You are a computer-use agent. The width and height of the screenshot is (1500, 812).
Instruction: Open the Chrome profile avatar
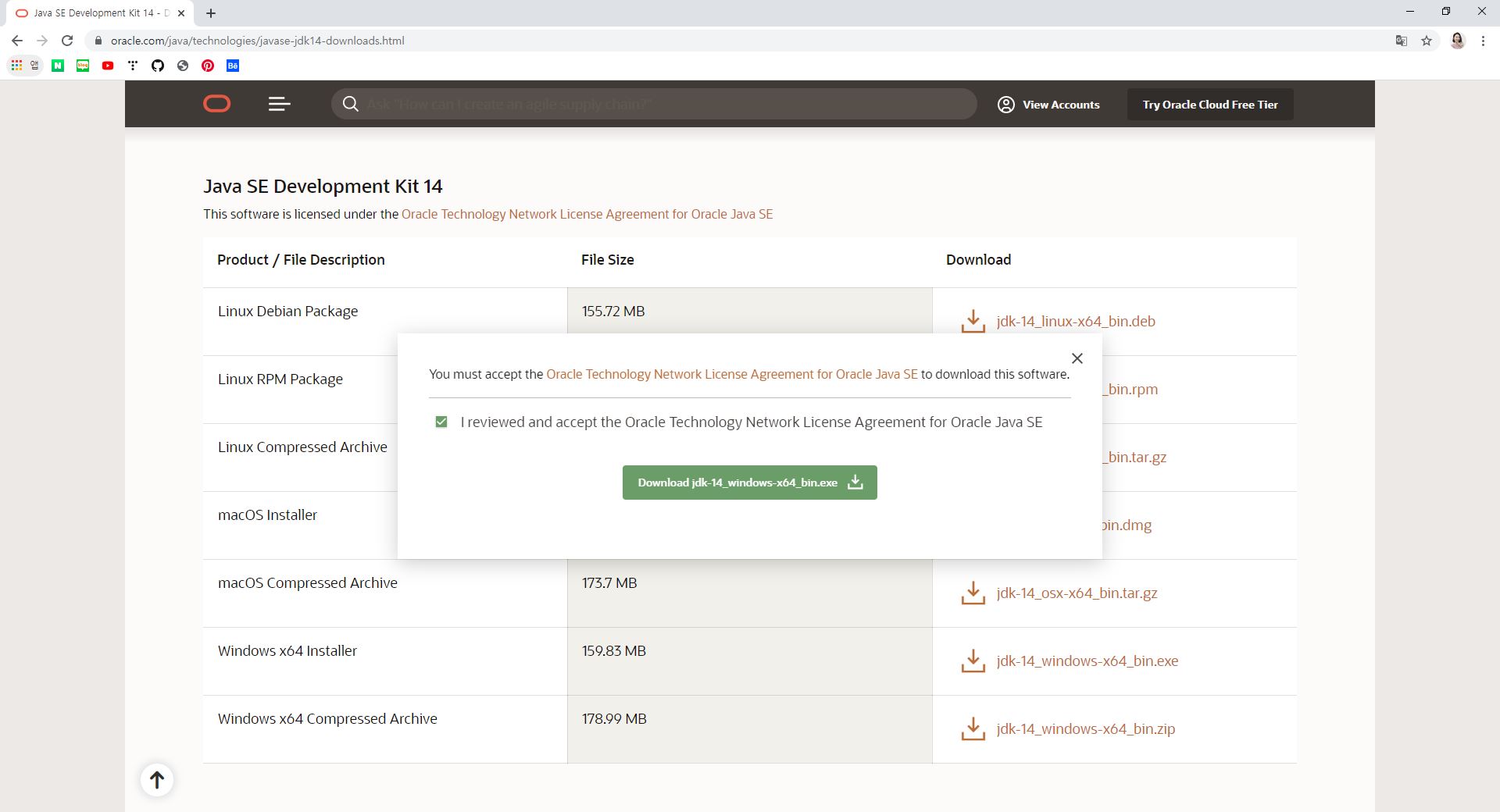(1458, 41)
